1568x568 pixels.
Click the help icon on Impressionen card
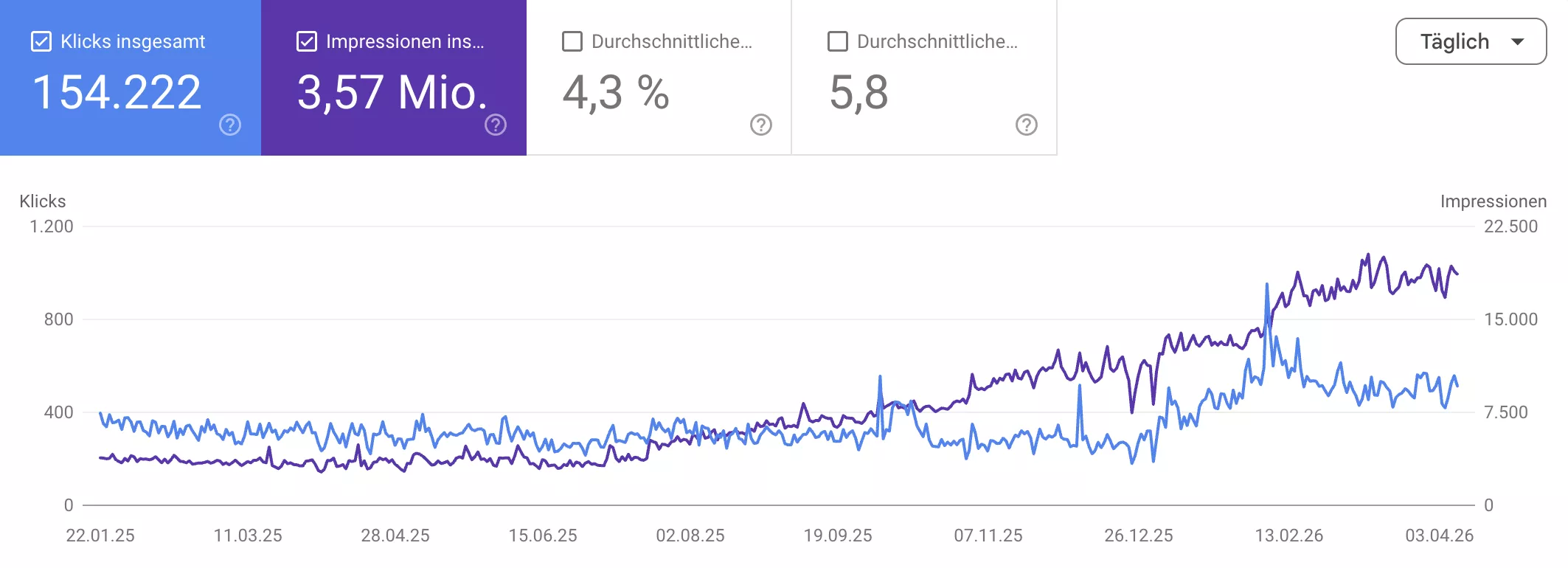point(495,125)
